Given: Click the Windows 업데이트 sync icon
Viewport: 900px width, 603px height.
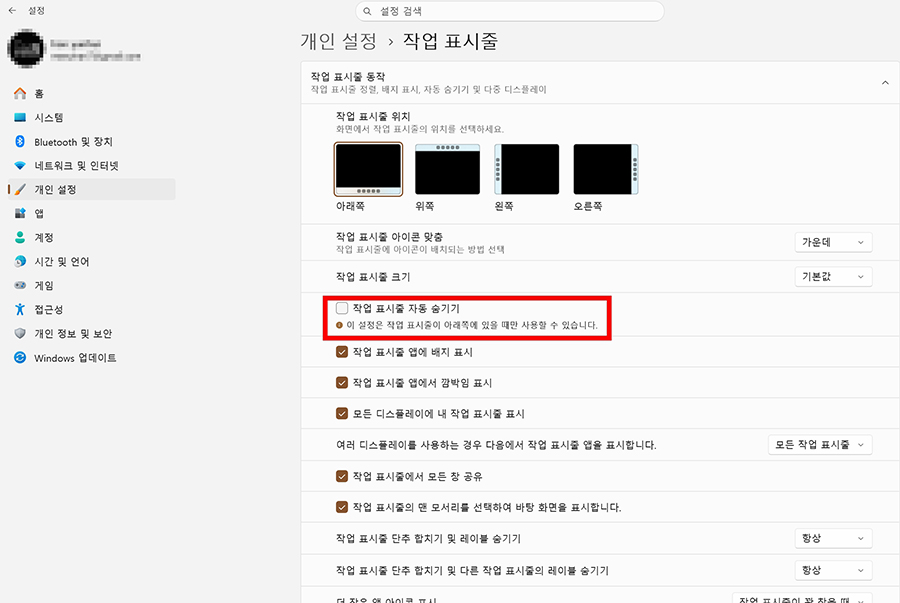Looking at the screenshot, I should click(x=20, y=357).
